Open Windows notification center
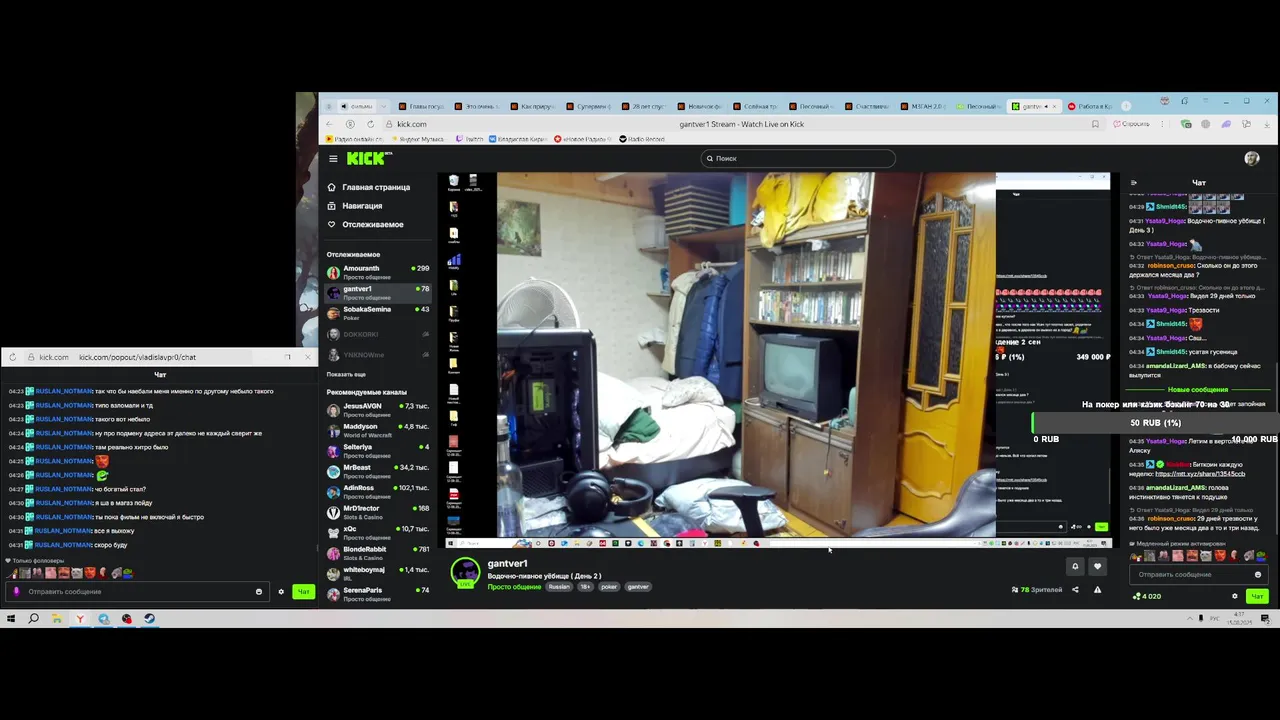Screen dimensions: 1280x720 click(1266, 619)
